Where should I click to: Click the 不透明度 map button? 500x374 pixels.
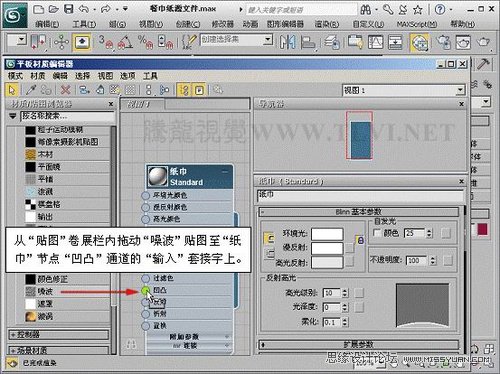448,260
